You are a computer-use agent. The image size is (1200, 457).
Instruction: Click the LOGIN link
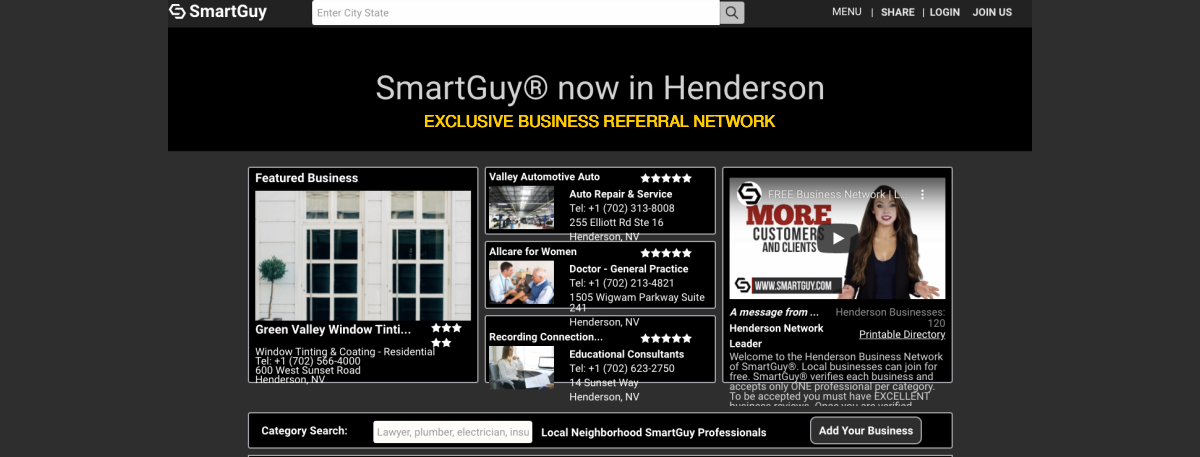[944, 12]
